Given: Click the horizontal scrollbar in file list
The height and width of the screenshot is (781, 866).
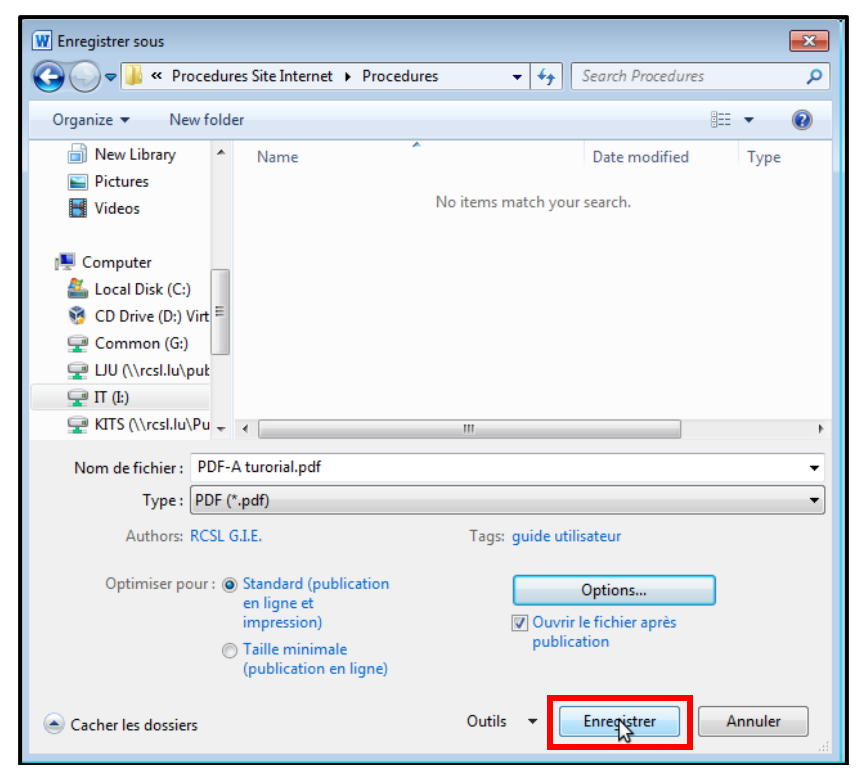Looking at the screenshot, I should (x=469, y=428).
